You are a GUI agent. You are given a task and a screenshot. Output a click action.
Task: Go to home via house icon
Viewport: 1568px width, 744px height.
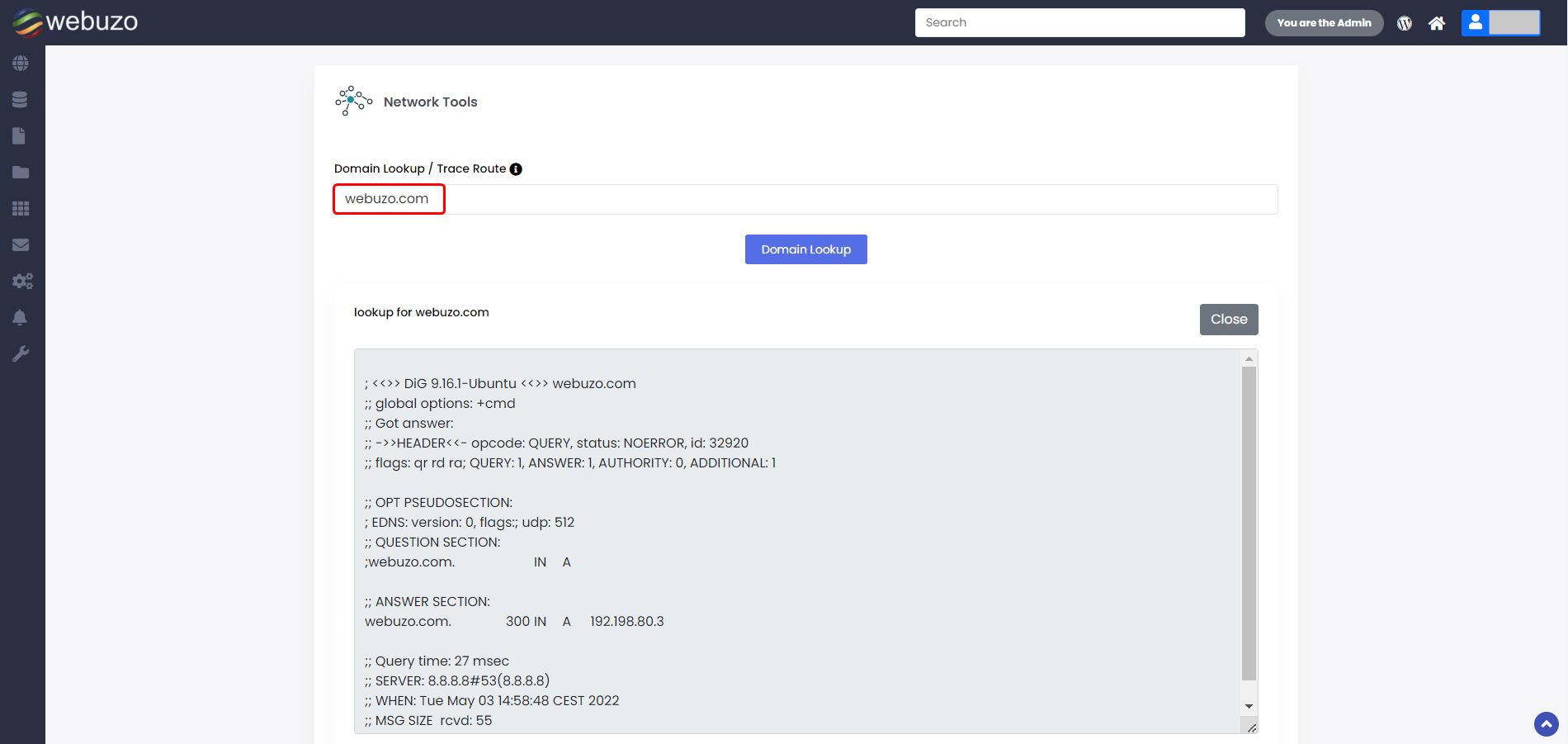point(1437,23)
